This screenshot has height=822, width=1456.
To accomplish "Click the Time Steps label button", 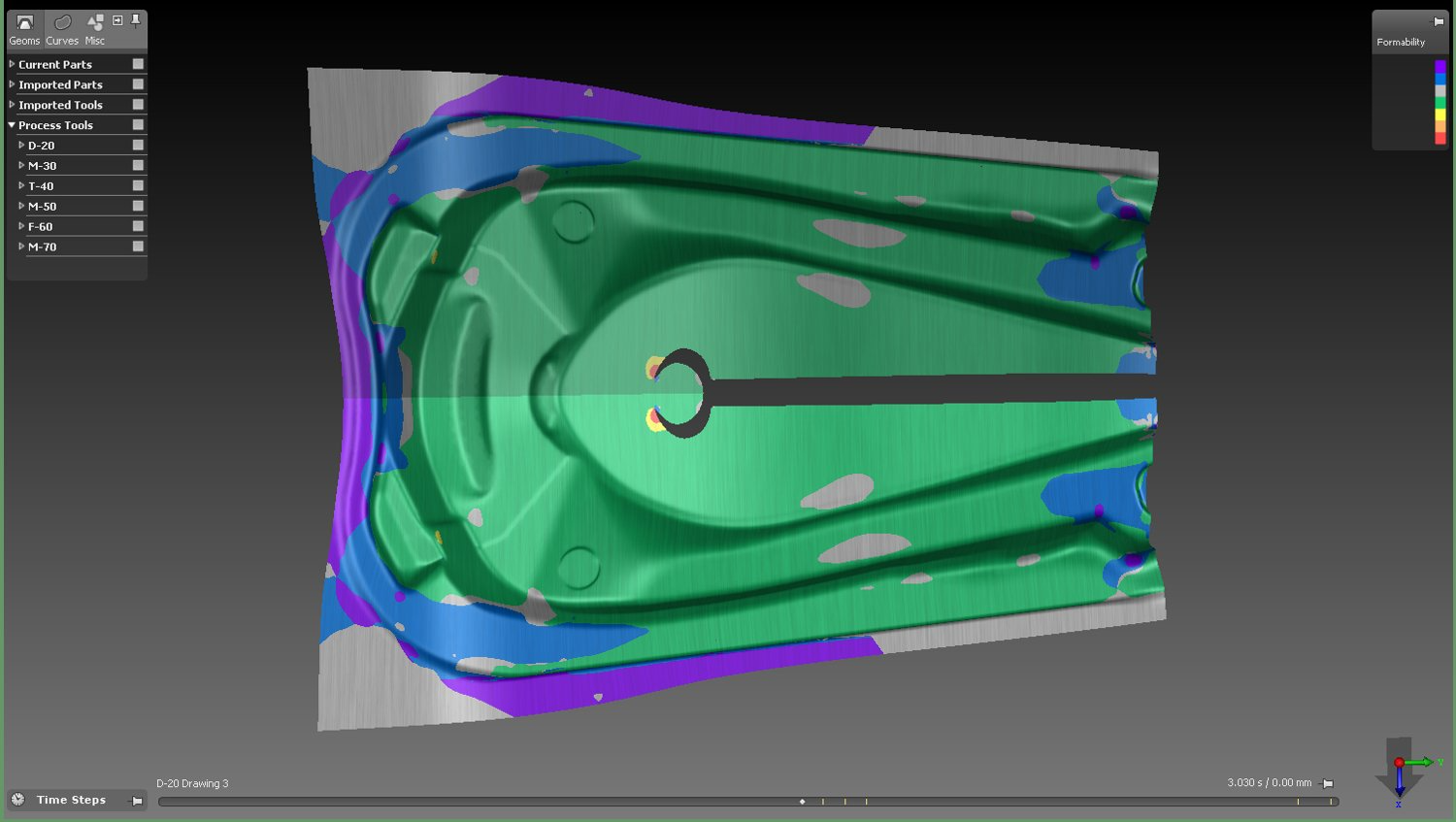I will pyautogui.click(x=71, y=800).
